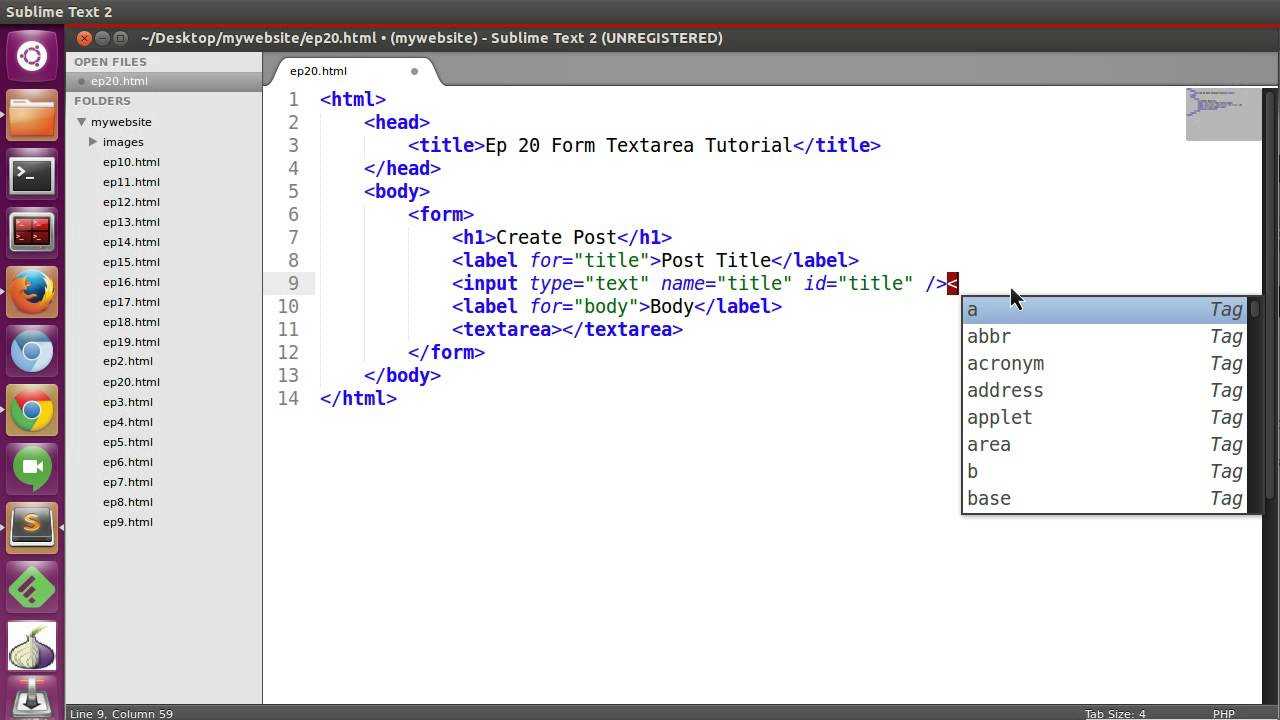Open ep4.html from the sidebar
Screen dimensions: 1280x720
(x=128, y=422)
